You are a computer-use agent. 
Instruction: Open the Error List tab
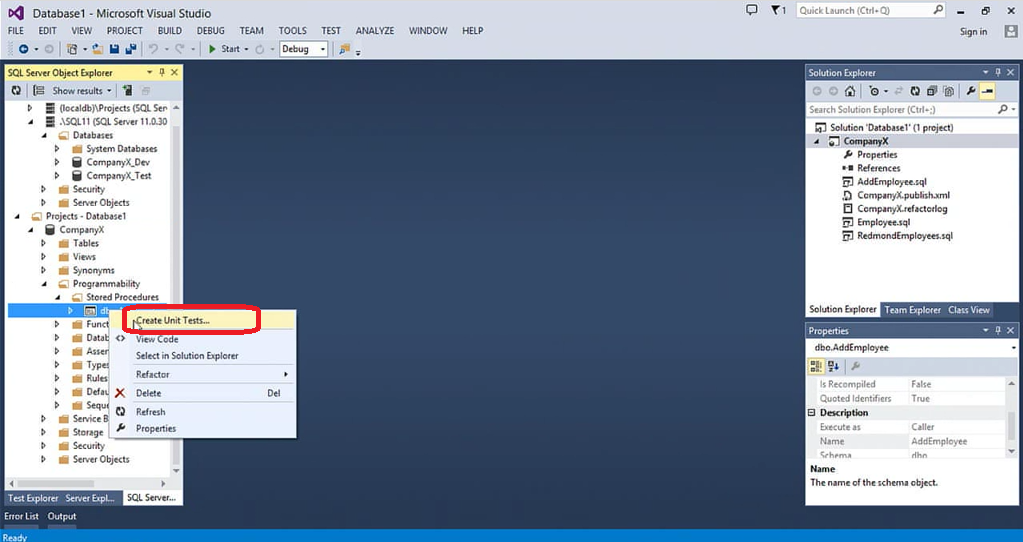(x=22, y=516)
